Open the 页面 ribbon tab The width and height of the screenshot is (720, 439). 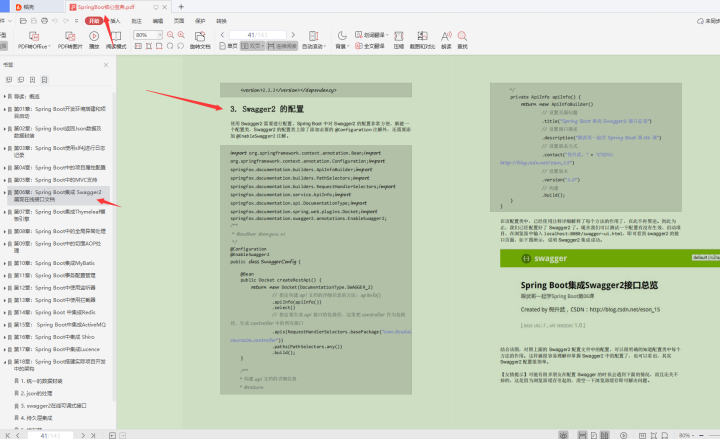(179, 21)
